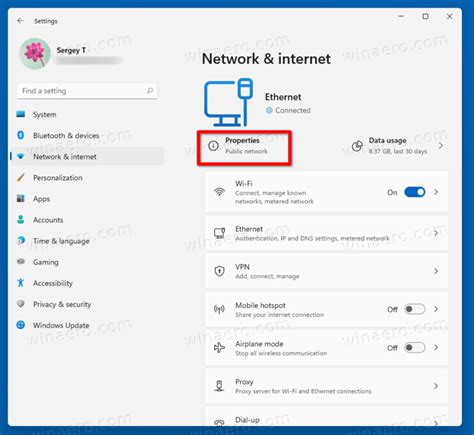This screenshot has width=474, height=435.
Task: Expand Ethernet row chevron
Action: [x=436, y=233]
